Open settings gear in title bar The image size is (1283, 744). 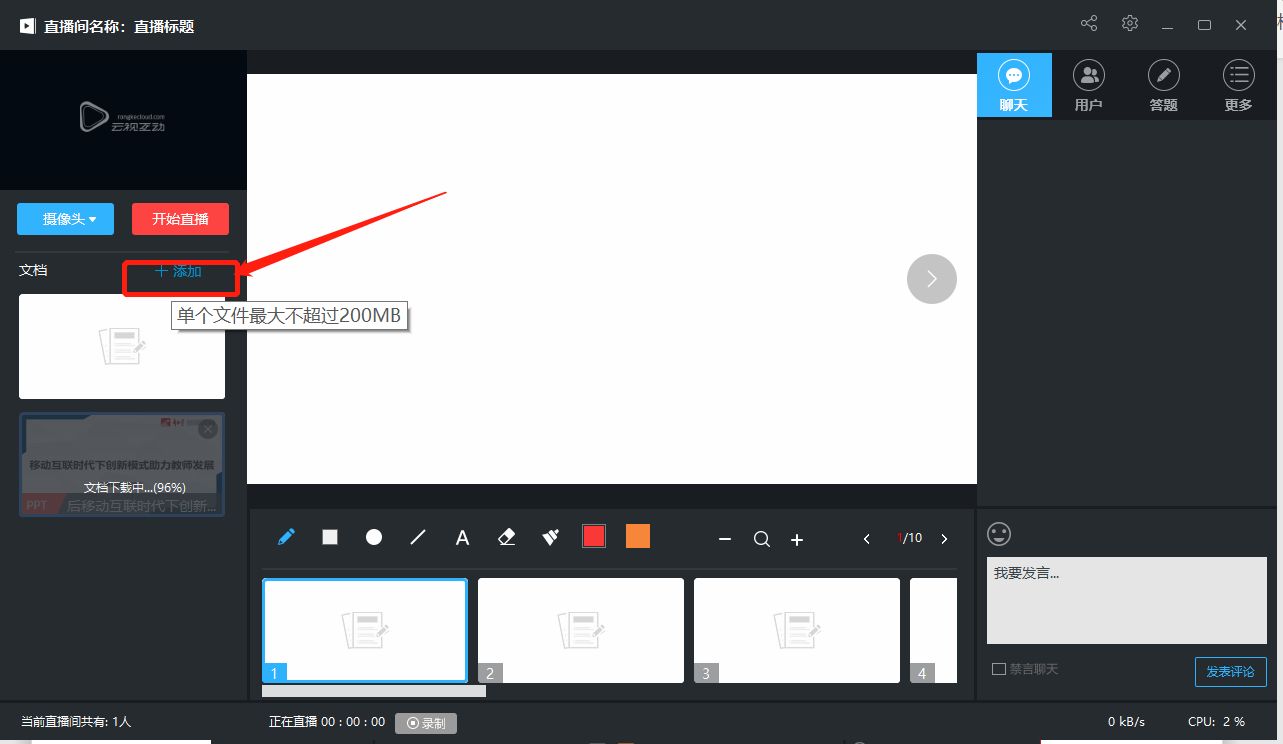1130,24
